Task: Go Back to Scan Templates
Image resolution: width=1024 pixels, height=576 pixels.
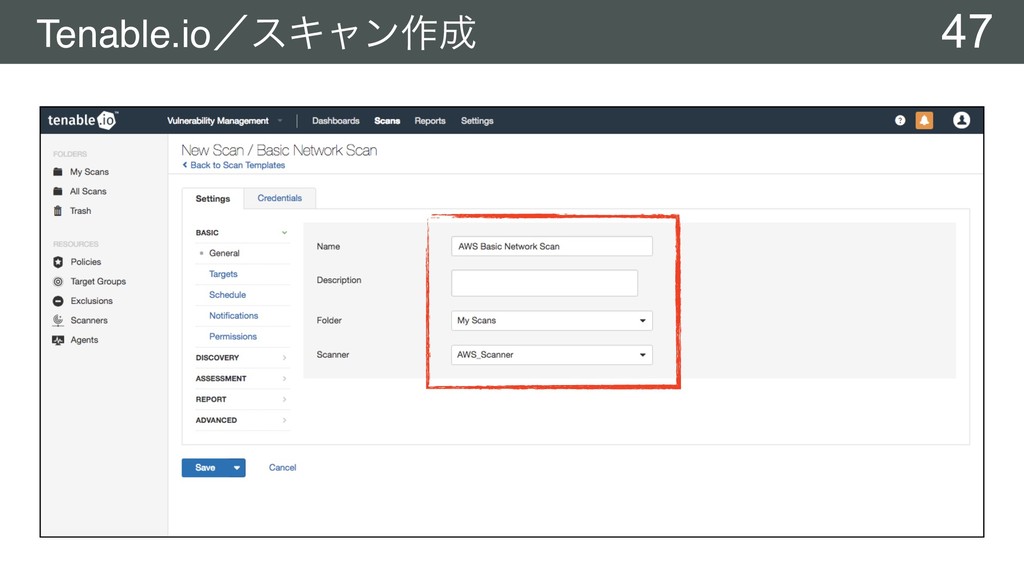Action: tap(234, 165)
